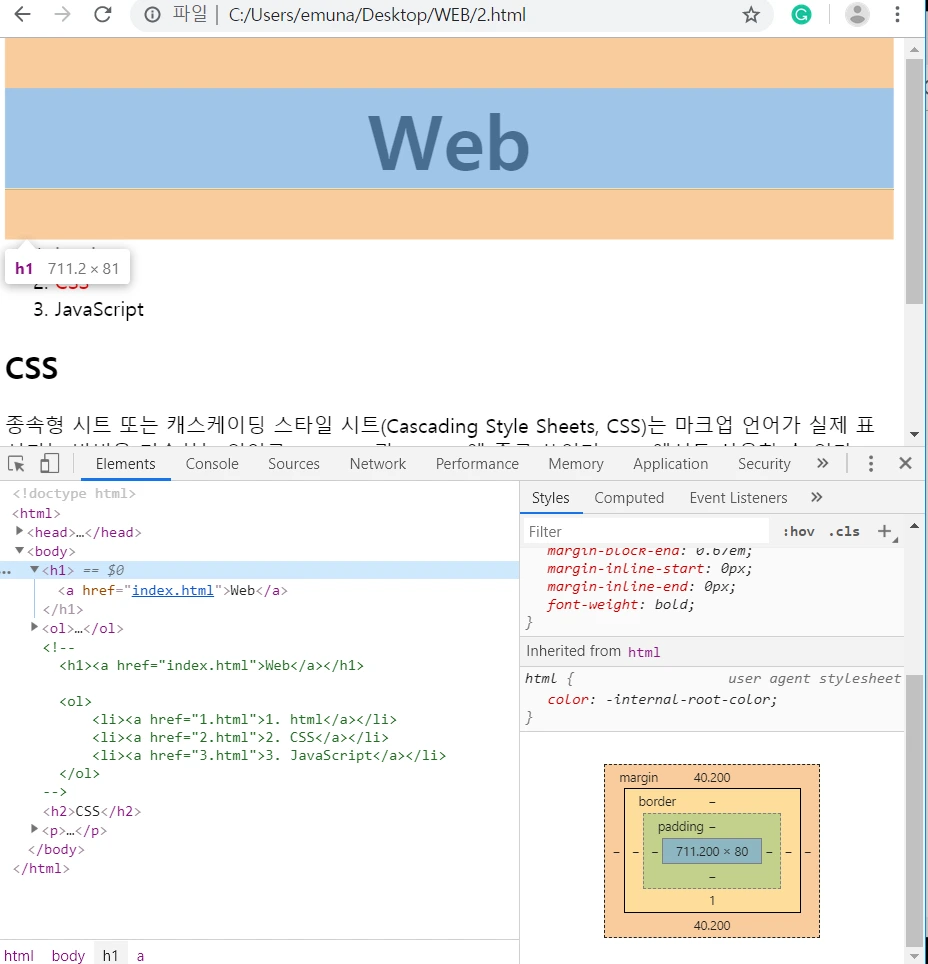Open the Grammarly extension icon
This screenshot has width=928, height=964.
point(801,15)
